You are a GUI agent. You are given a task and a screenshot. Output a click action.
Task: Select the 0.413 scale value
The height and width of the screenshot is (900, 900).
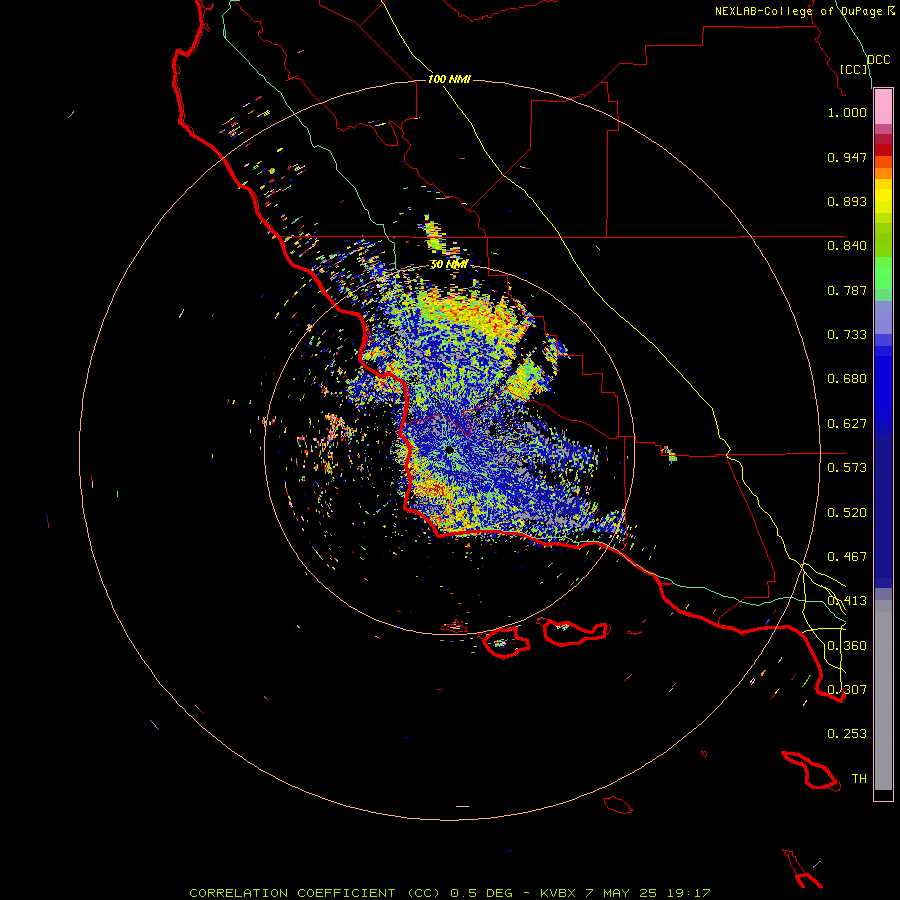(x=847, y=601)
